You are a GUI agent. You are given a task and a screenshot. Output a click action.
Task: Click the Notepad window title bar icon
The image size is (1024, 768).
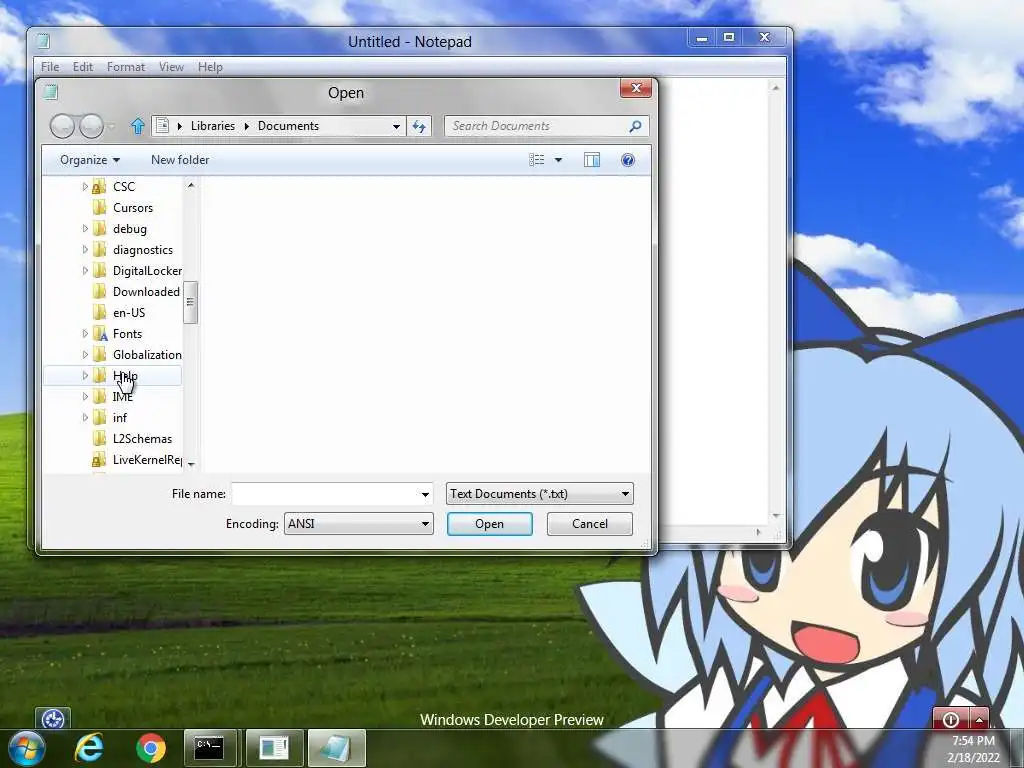[x=43, y=42]
